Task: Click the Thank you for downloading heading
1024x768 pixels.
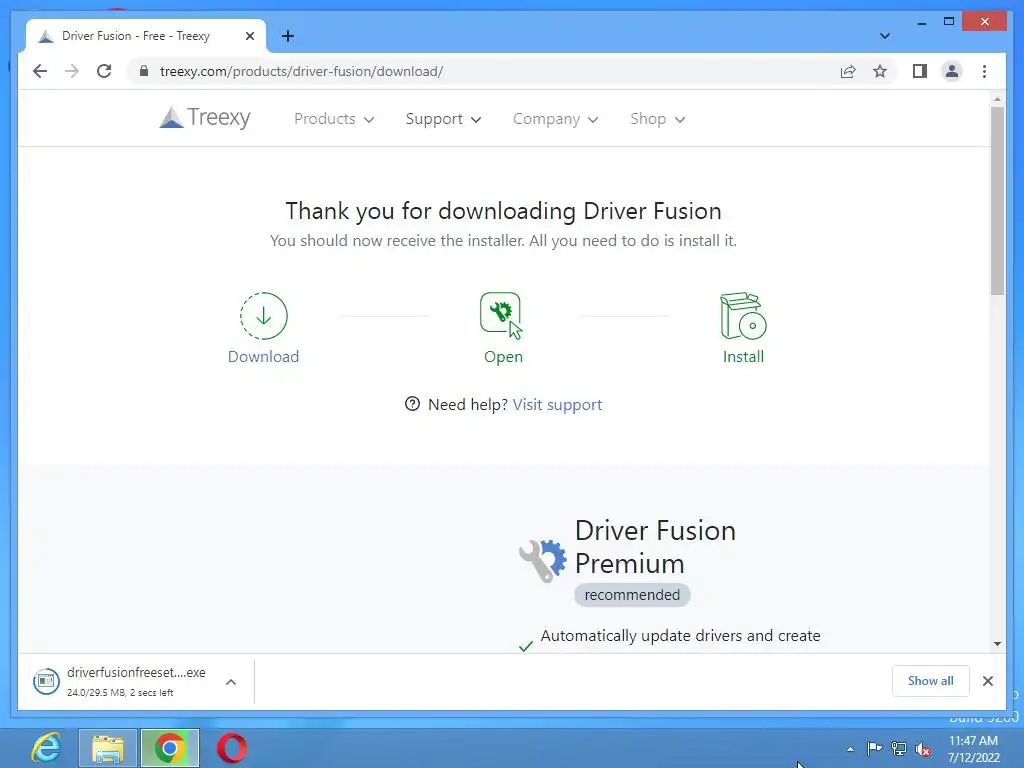Action: pos(503,211)
